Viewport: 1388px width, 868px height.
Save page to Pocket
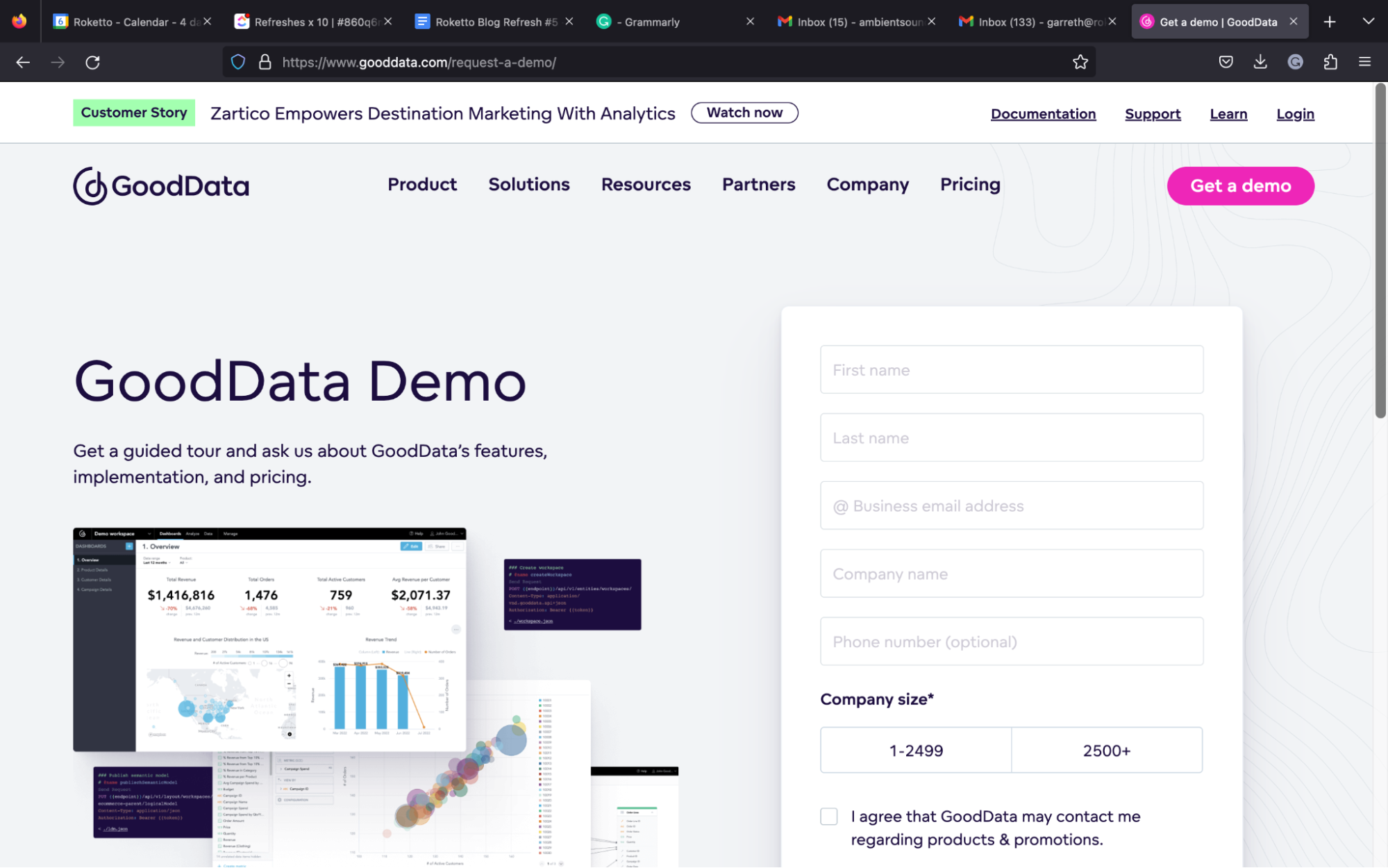[1226, 62]
